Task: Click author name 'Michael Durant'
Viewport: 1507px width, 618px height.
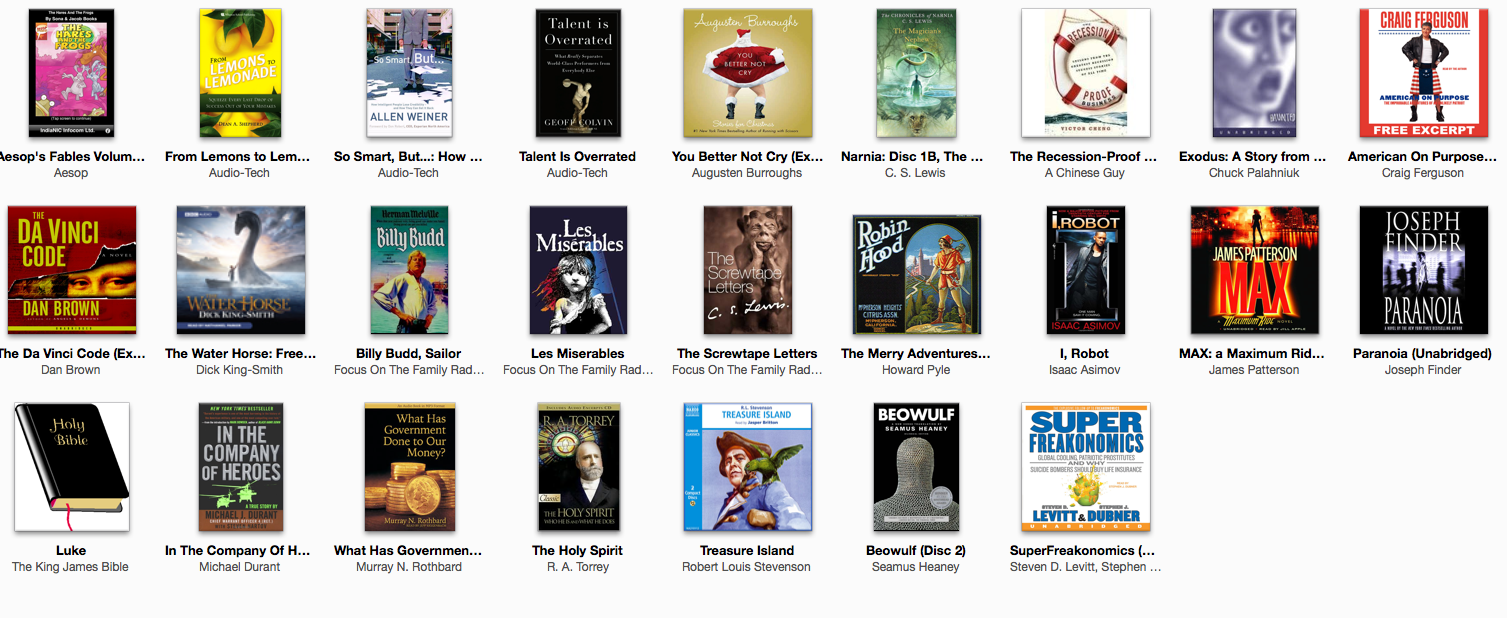Action: tap(240, 567)
